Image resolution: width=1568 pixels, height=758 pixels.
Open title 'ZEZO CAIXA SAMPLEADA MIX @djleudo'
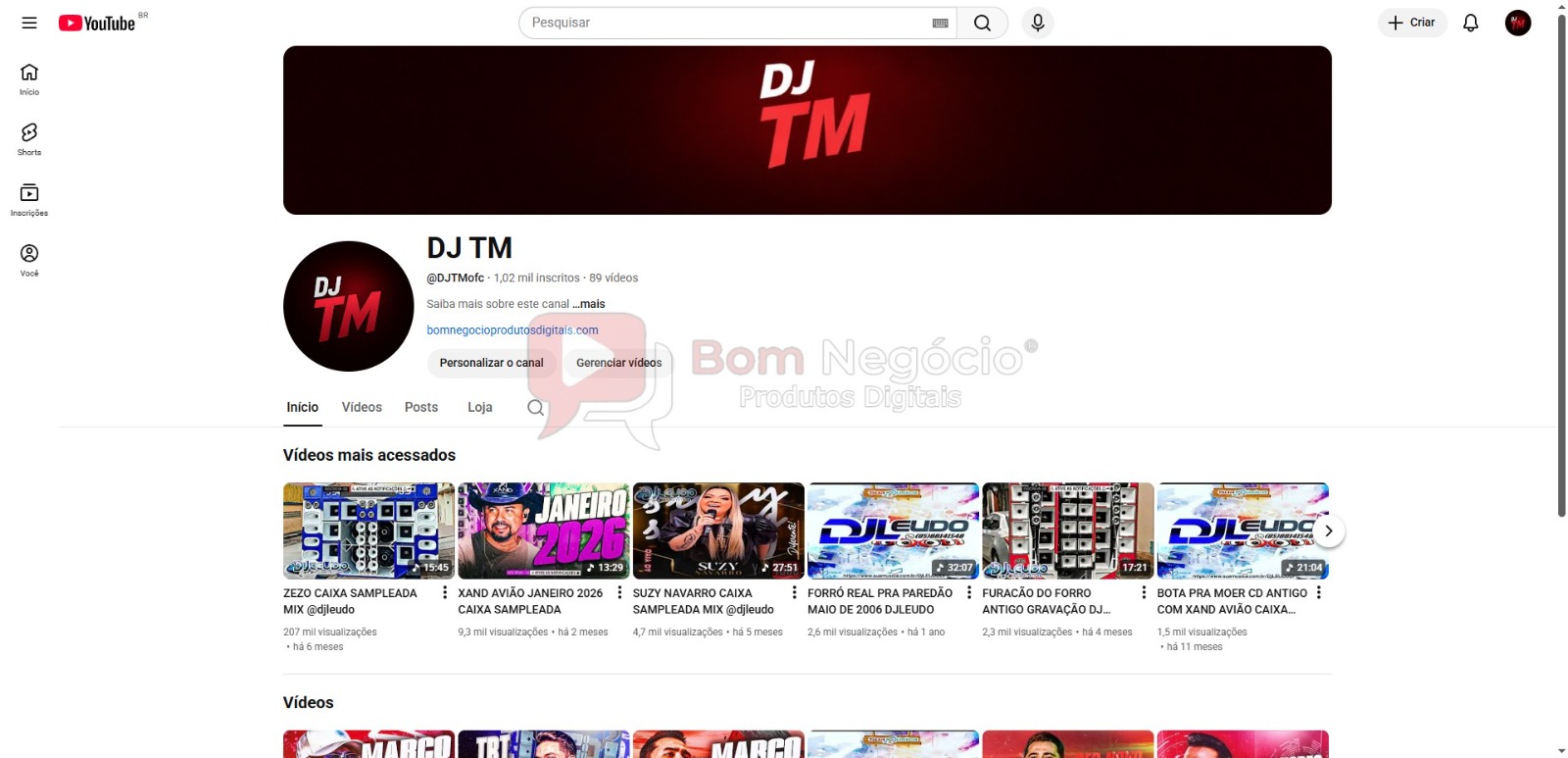[350, 601]
